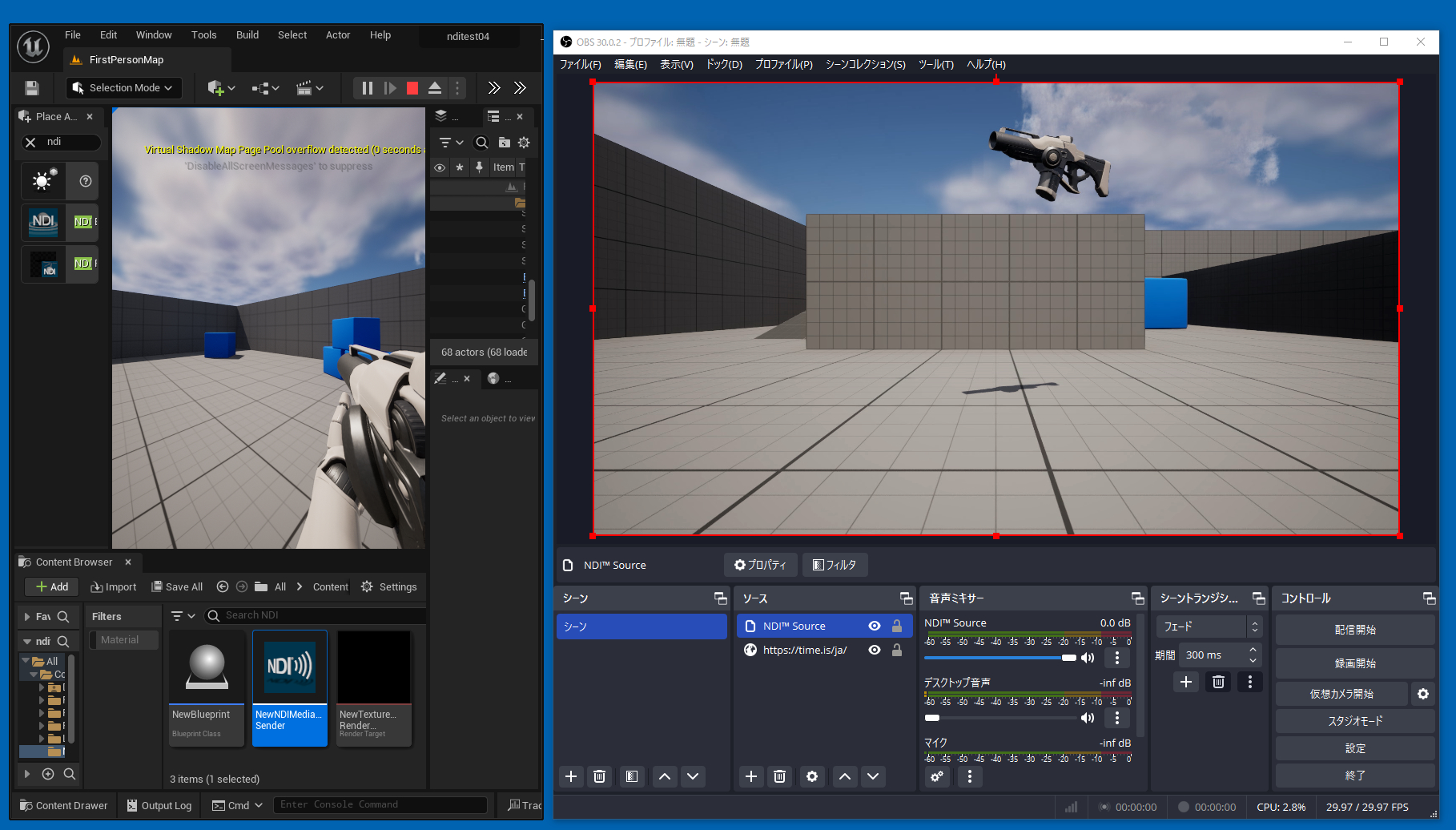Mute the NDI Source audio channel
The image size is (1456, 830).
(1088, 658)
